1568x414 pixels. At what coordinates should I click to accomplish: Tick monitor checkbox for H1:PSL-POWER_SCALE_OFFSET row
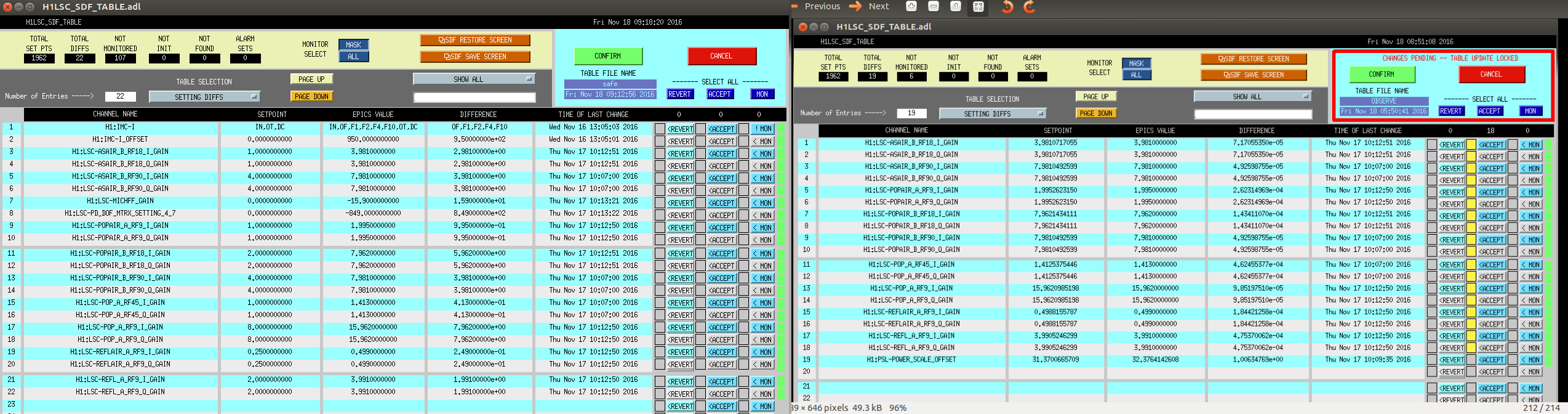pyautogui.click(x=1513, y=360)
